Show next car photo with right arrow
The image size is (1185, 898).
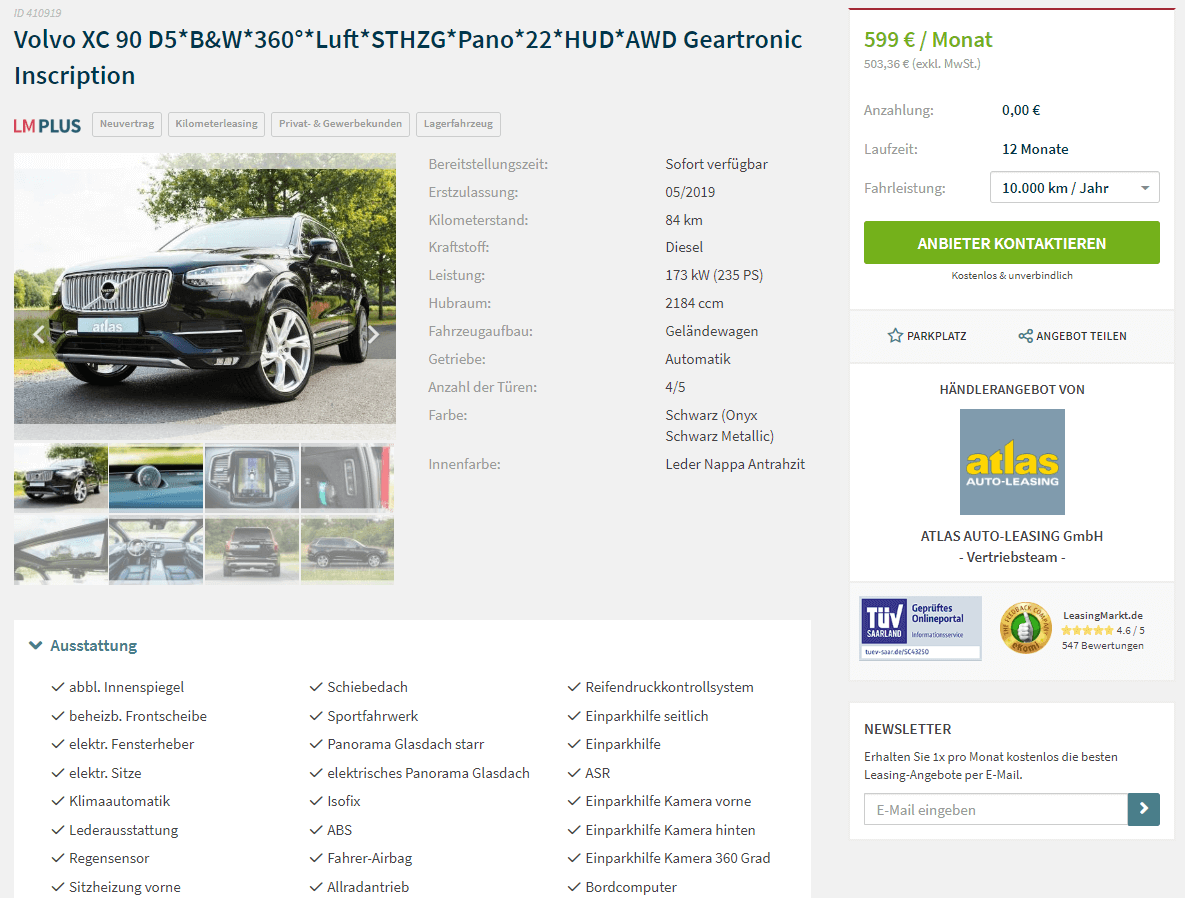[373, 334]
